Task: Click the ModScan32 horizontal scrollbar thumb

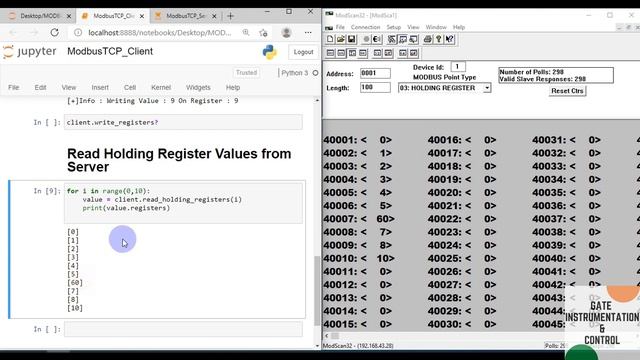Action: click(x=335, y=336)
